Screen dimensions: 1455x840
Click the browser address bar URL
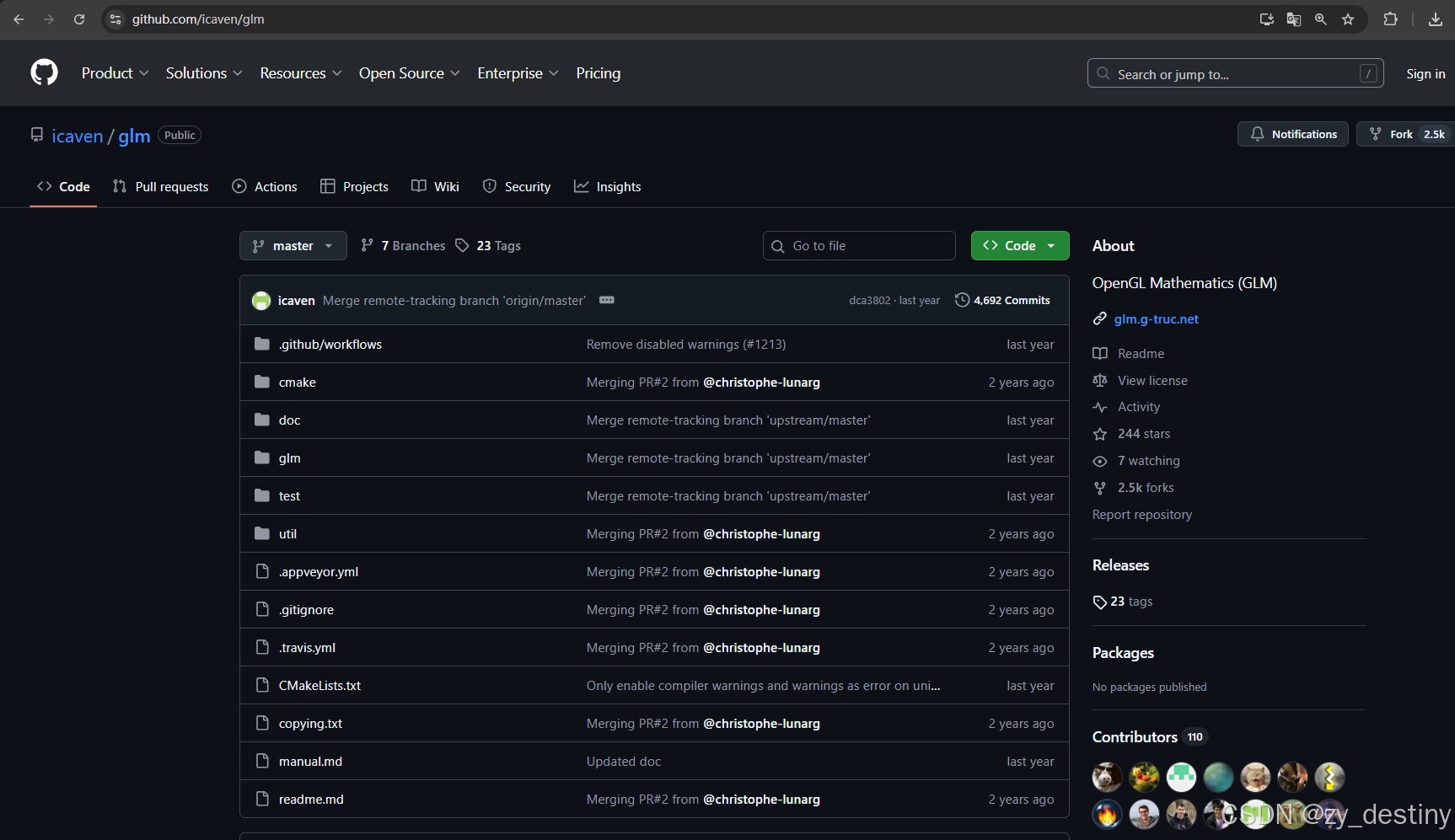pos(198,19)
